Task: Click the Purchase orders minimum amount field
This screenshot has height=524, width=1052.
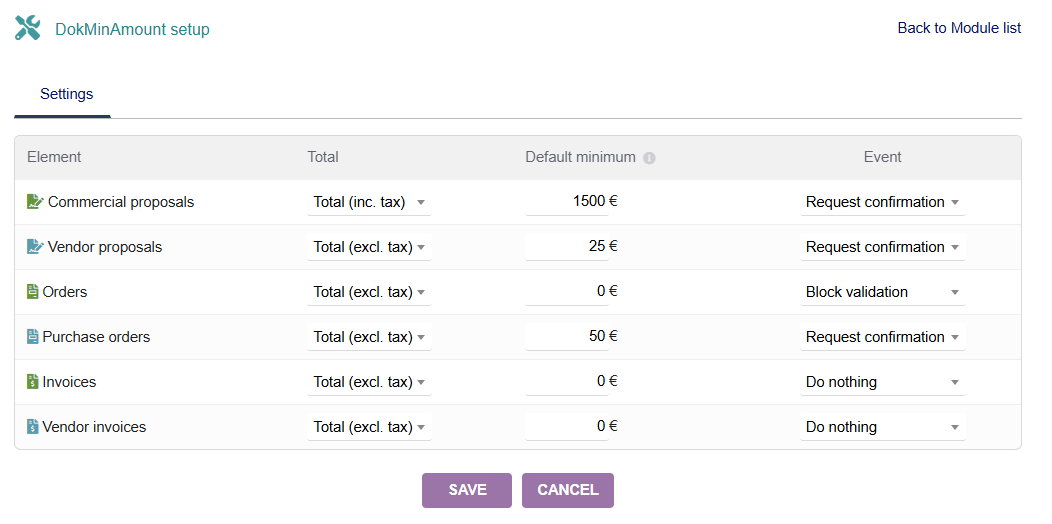Action: pos(566,336)
